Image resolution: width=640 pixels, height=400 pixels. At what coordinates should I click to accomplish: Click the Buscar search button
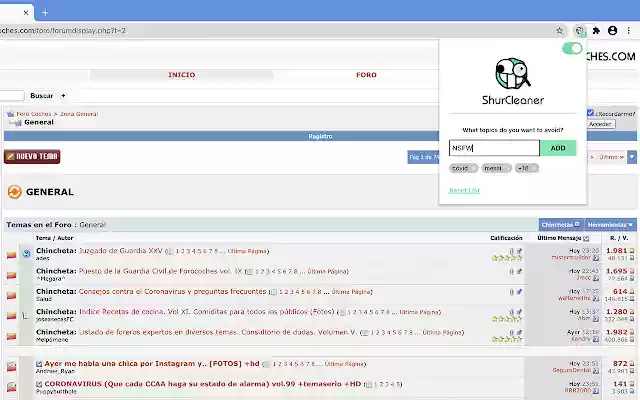[x=42, y=96]
